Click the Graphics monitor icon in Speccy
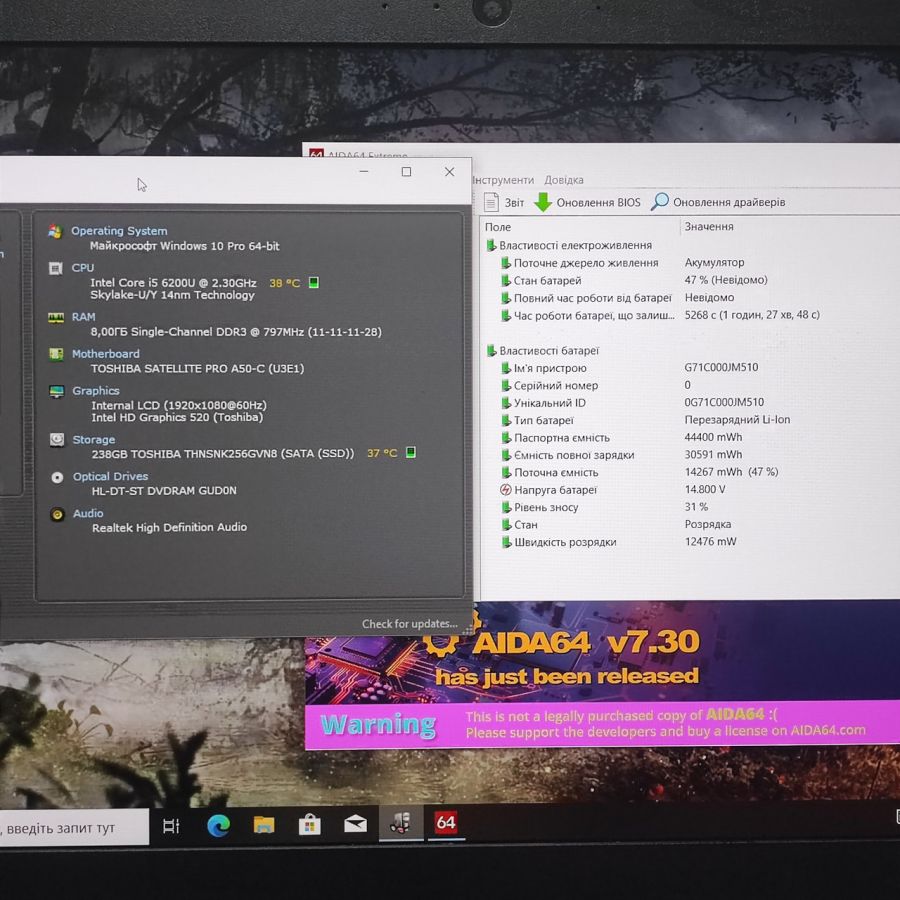 click(x=56, y=391)
